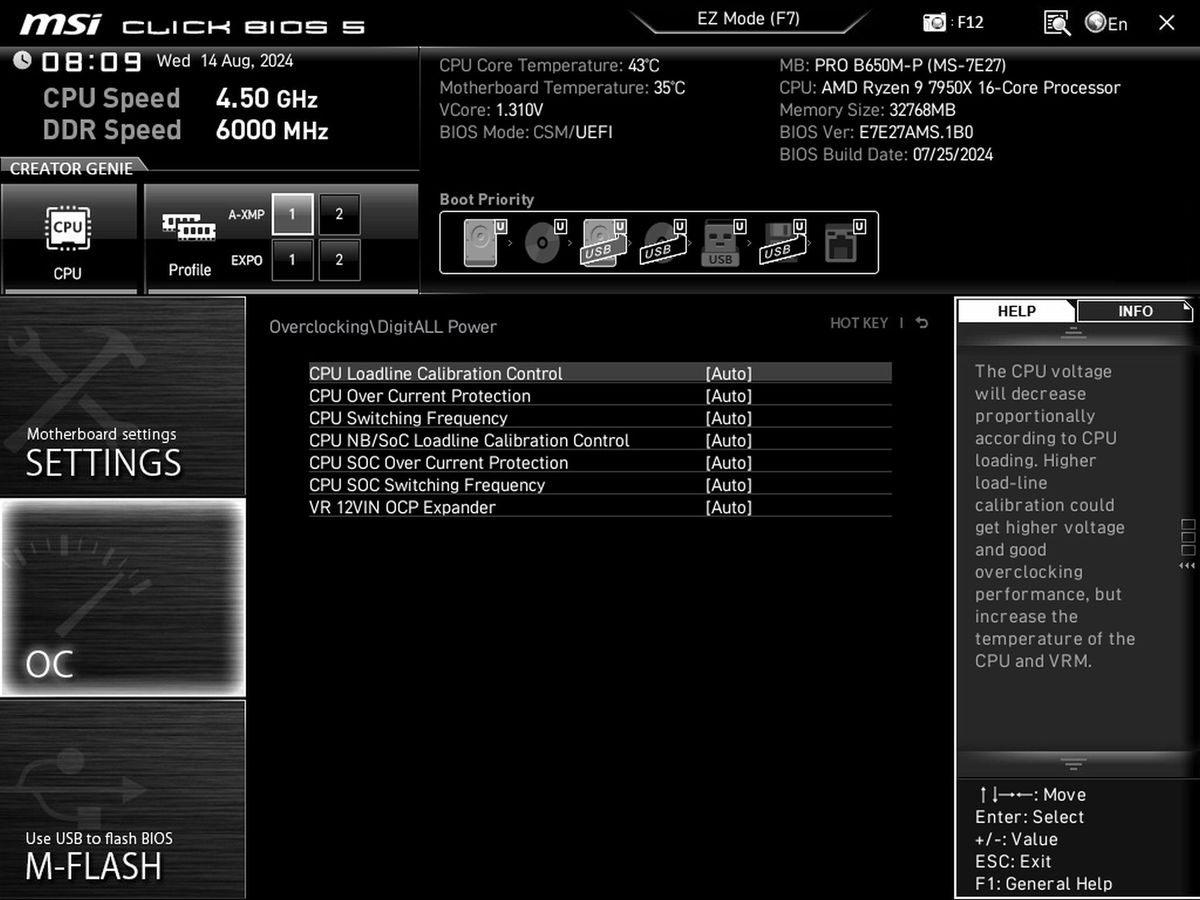
Task: Click the memory Profile module icon
Action: (x=189, y=228)
